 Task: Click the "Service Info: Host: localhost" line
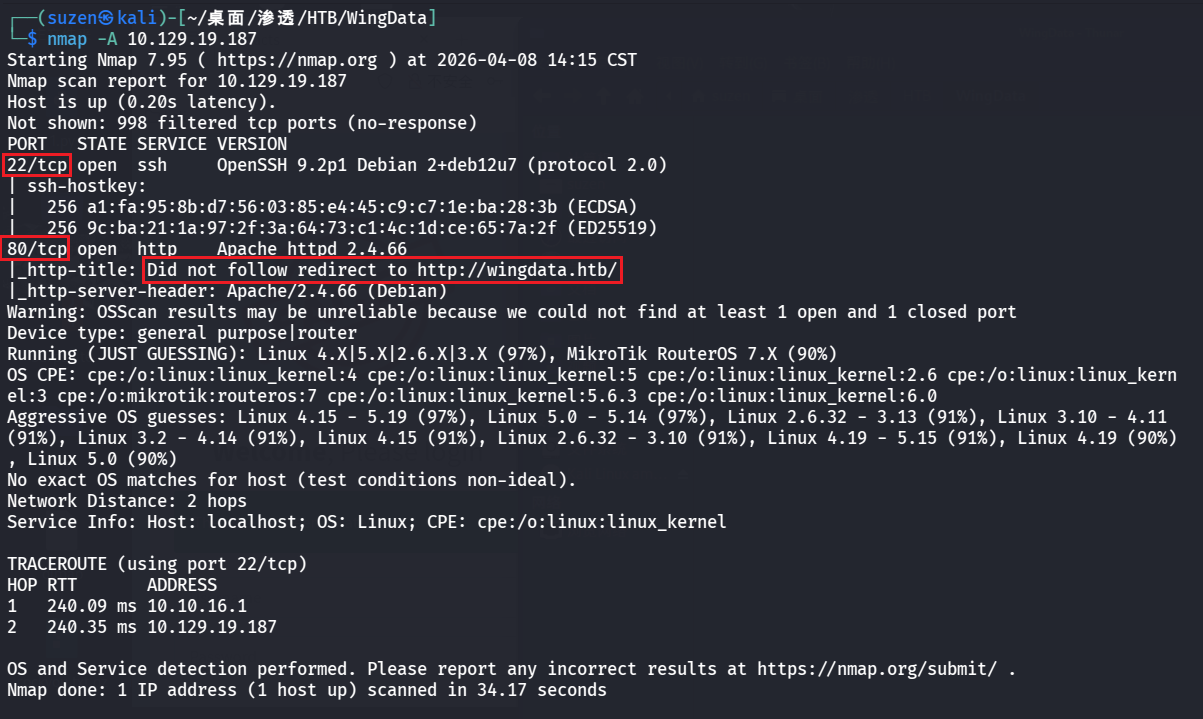pyautogui.click(x=366, y=522)
